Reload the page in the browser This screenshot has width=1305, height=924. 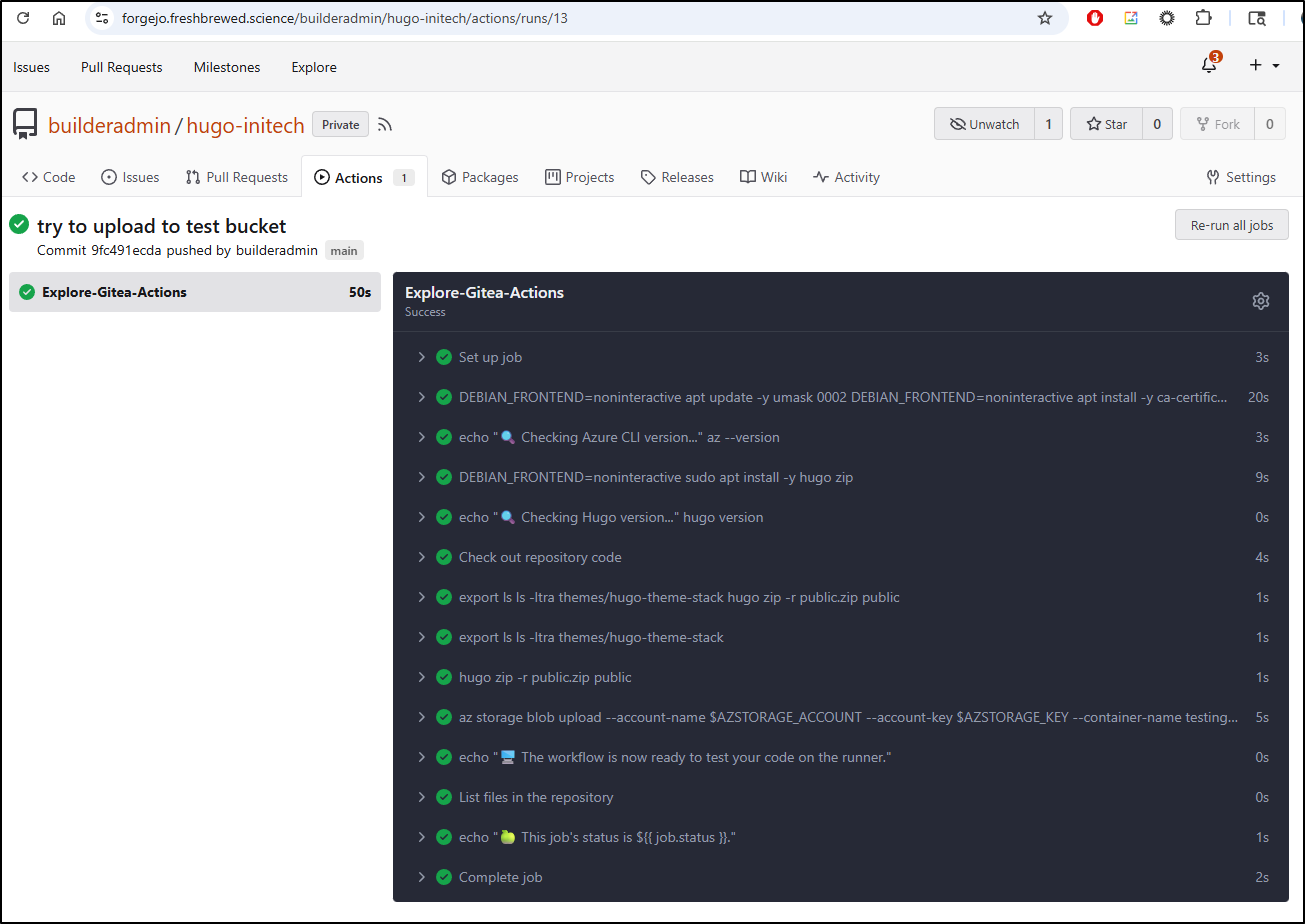(x=23, y=18)
